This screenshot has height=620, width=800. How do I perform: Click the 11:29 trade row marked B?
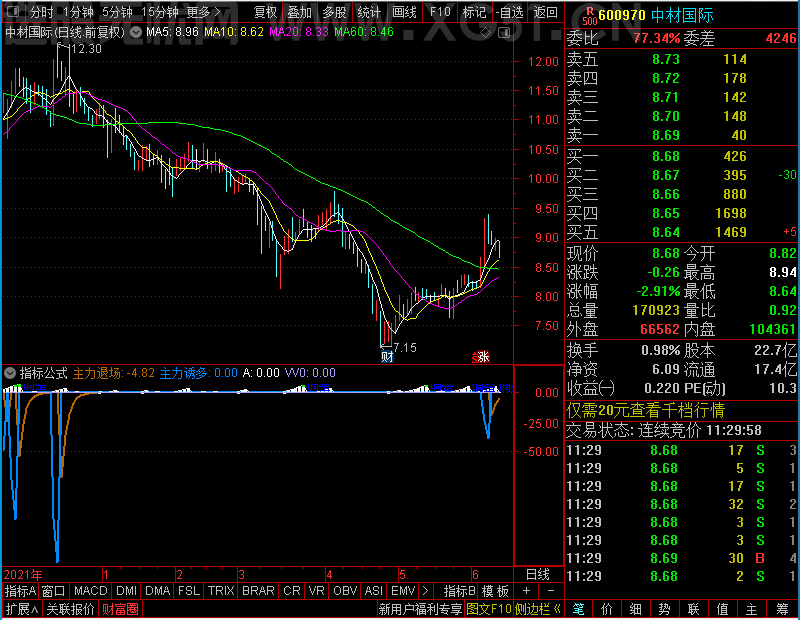[x=682, y=558]
